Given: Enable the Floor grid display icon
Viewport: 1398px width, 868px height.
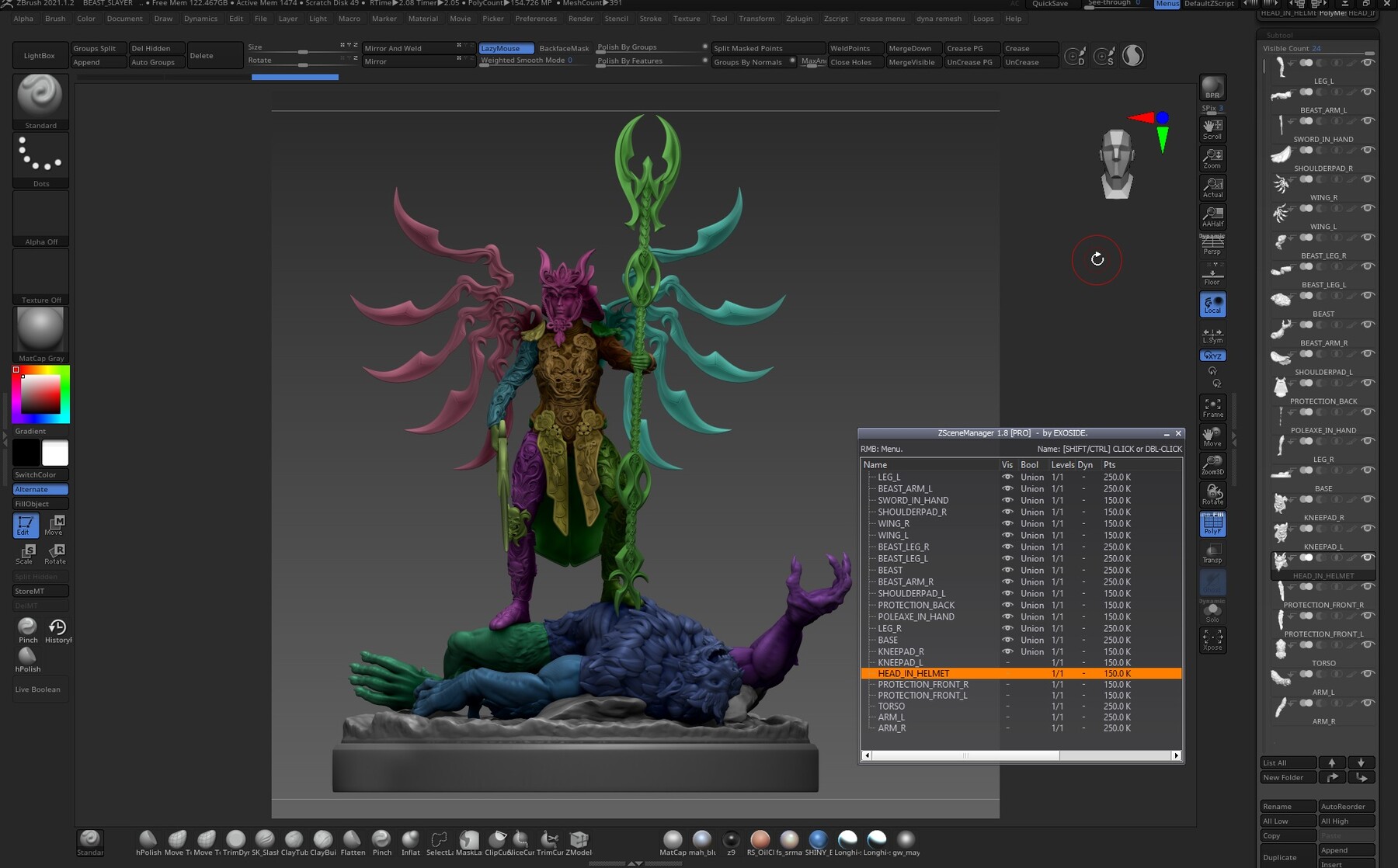Looking at the screenshot, I should pos(1212,273).
